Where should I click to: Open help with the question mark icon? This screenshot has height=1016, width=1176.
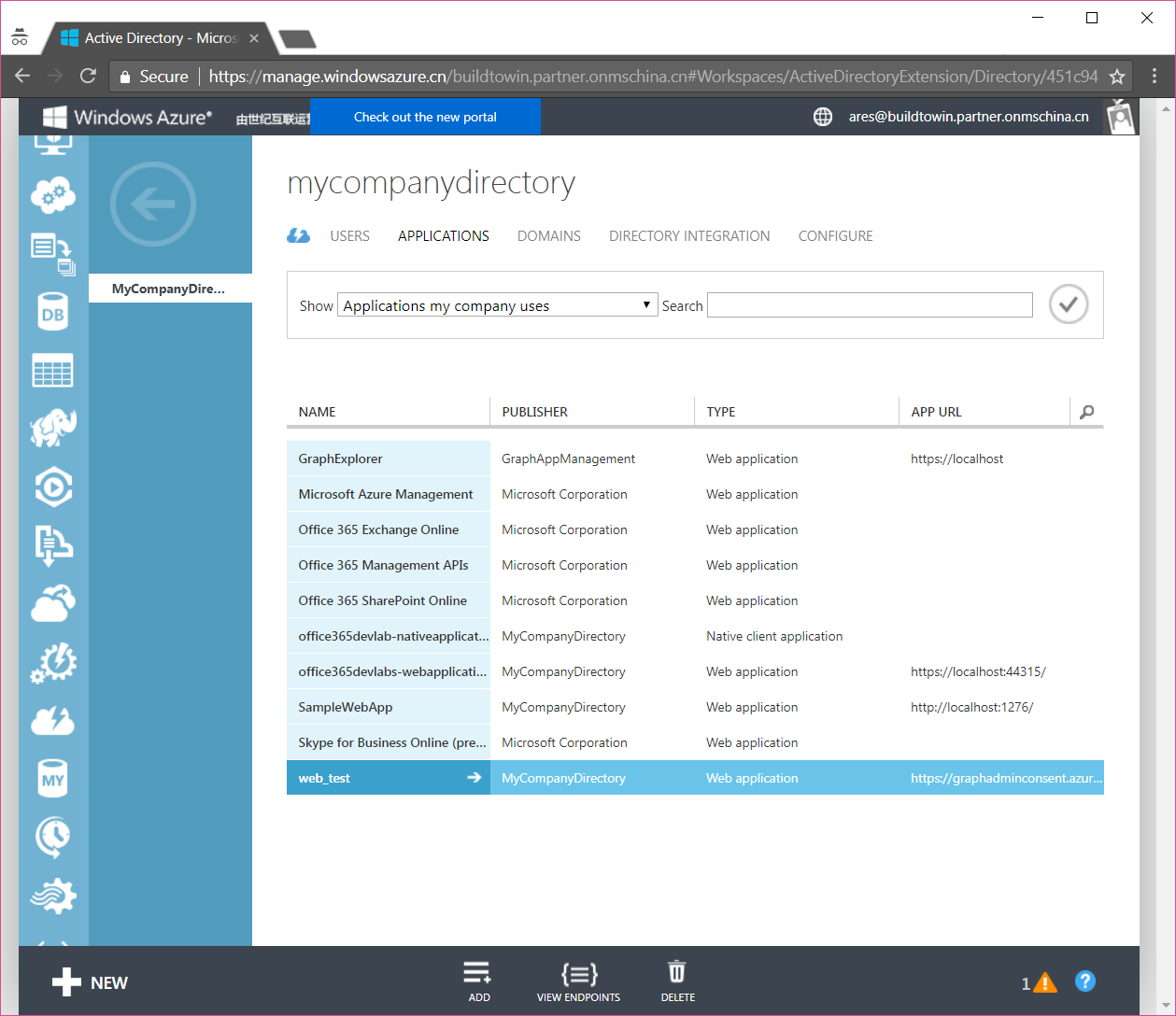point(1085,981)
